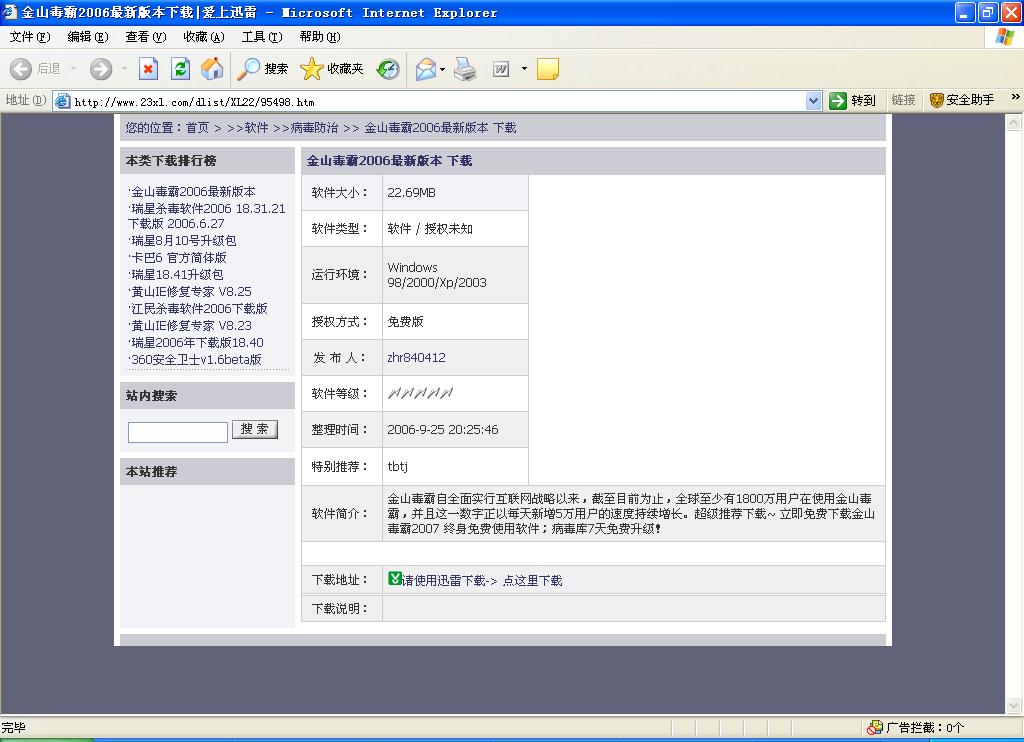This screenshot has width=1024, height=742.
Task: Open 瑞星18.41升级包 link
Action: (177, 274)
